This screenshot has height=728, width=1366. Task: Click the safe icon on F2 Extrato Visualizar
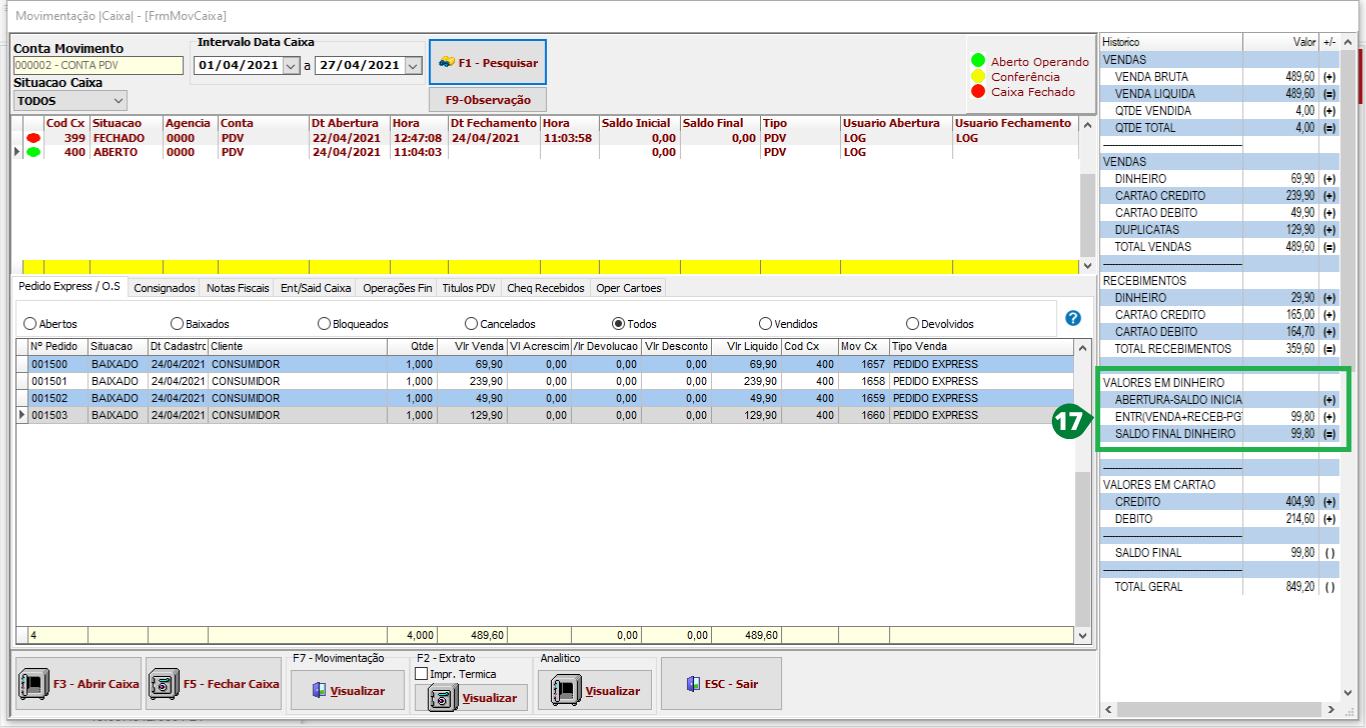(443, 697)
